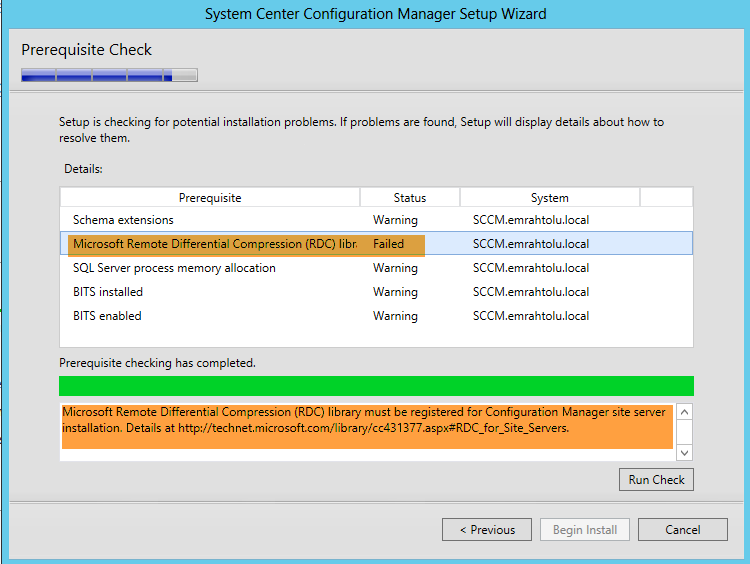Click the system name in BITS enabled row

[x=531, y=316]
